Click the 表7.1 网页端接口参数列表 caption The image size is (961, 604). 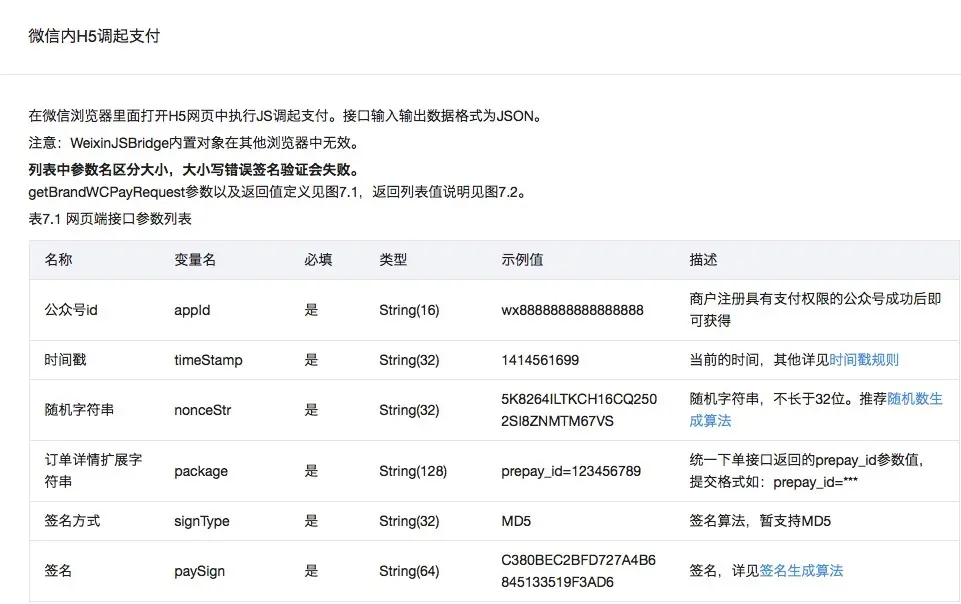110,219
